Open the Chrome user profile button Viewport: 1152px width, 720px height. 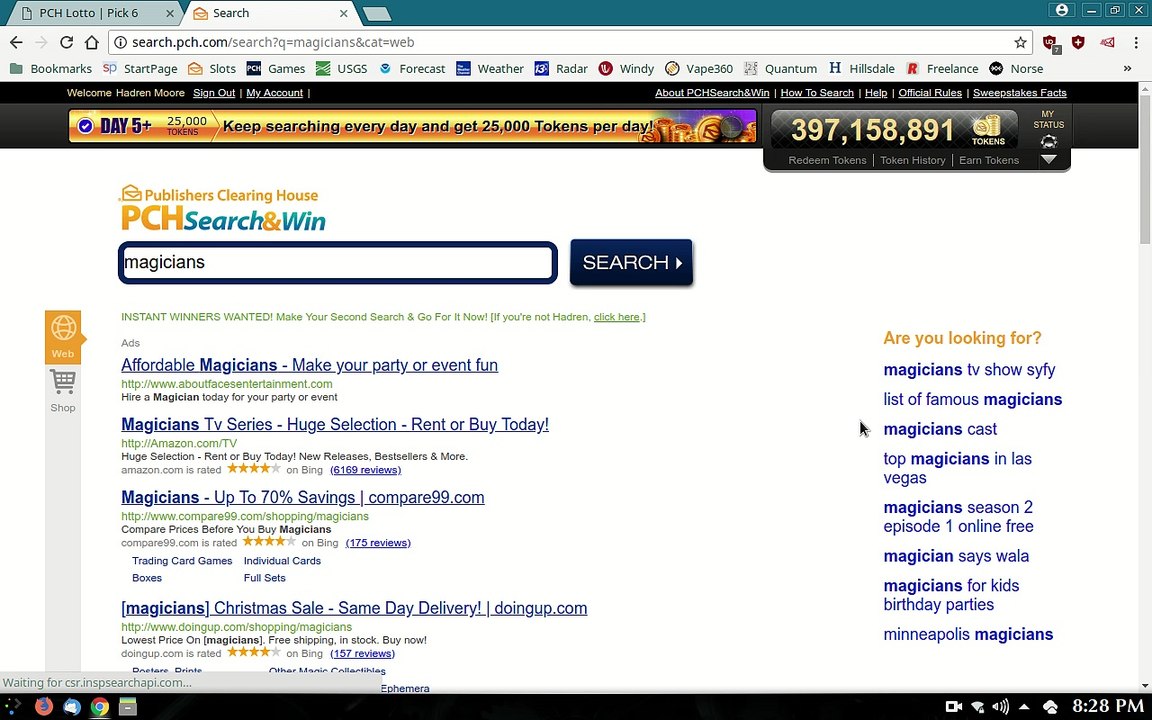click(x=1062, y=10)
